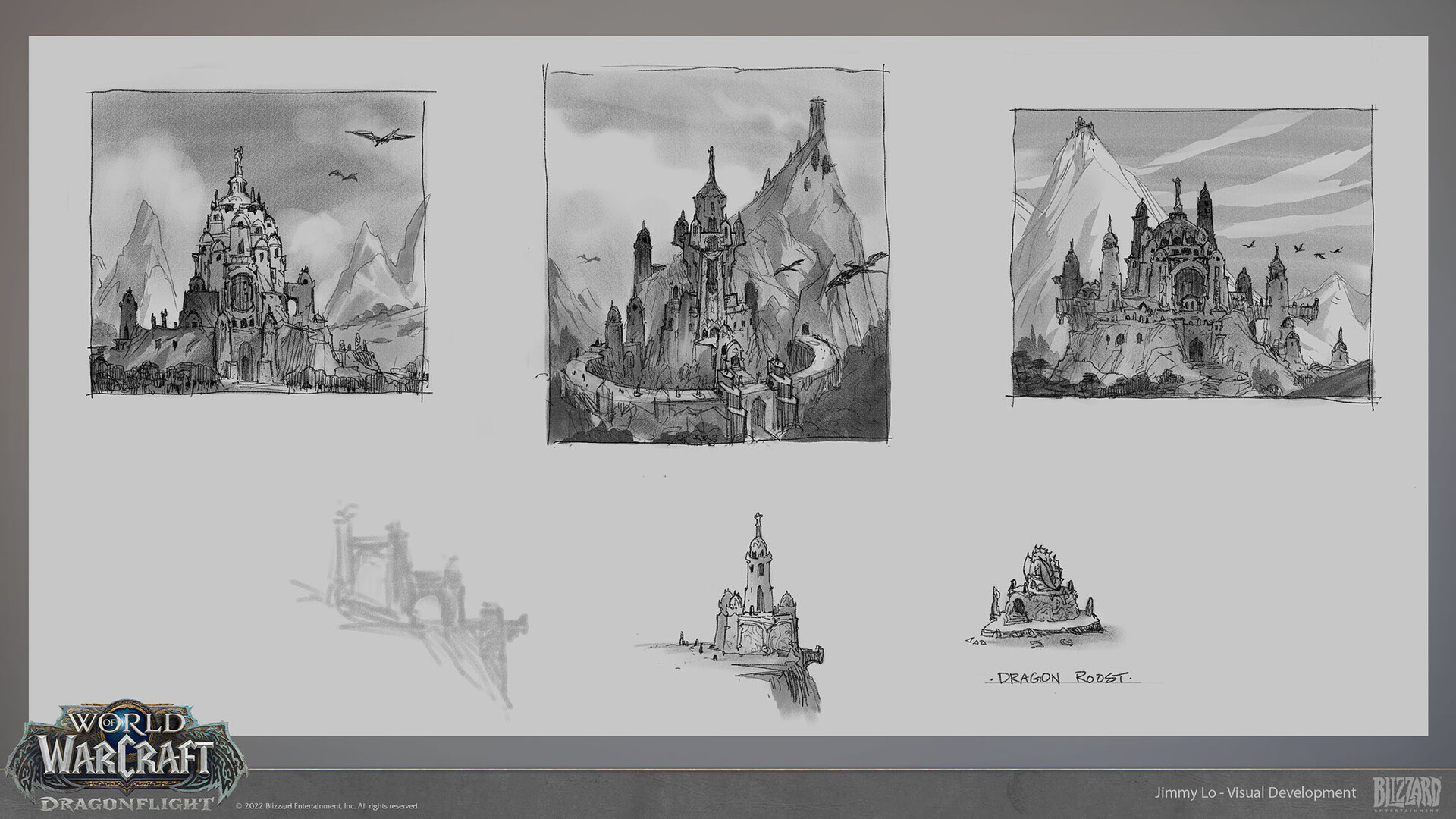1456x819 pixels.
Task: Click the Dragon Roost label text
Action: (x=1060, y=678)
